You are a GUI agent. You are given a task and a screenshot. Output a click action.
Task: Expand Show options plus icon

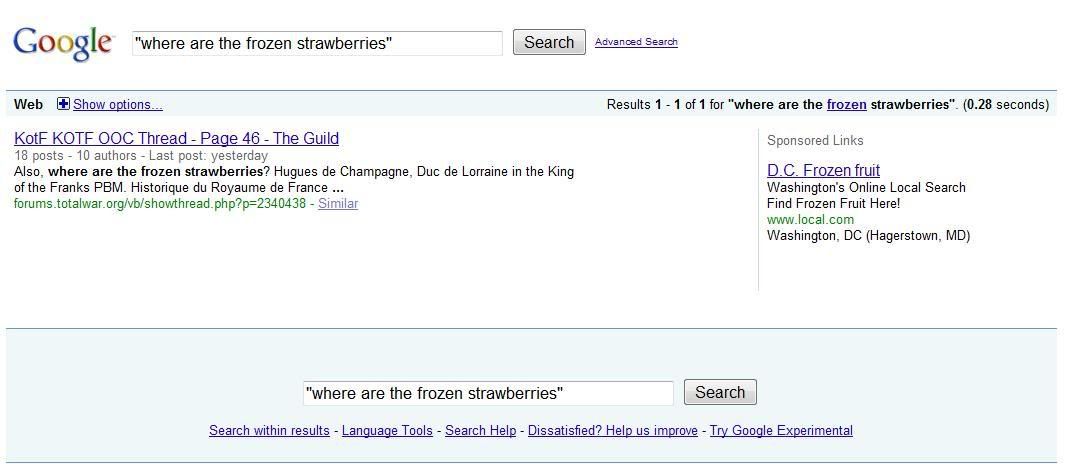click(x=63, y=104)
